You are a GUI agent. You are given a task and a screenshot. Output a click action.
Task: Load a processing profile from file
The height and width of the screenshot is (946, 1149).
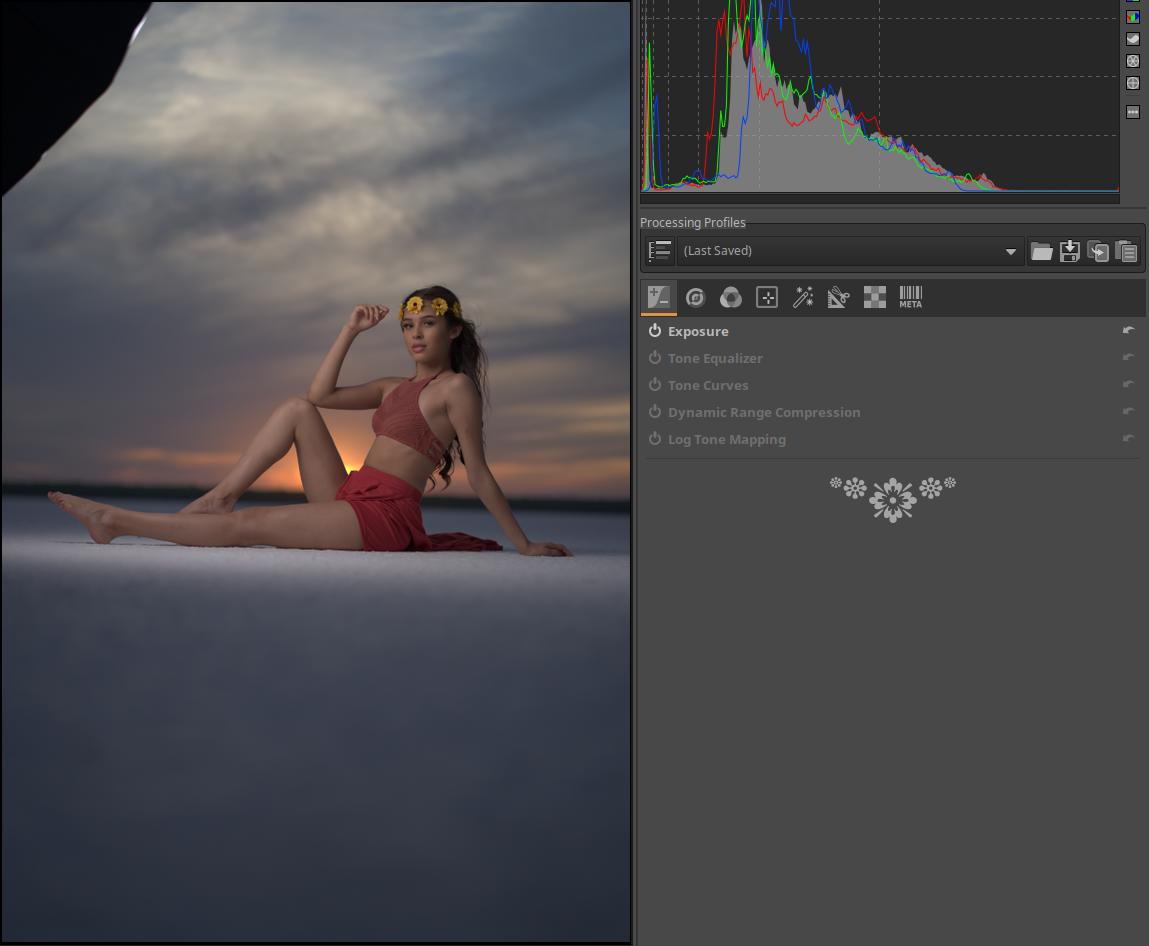tap(1041, 251)
